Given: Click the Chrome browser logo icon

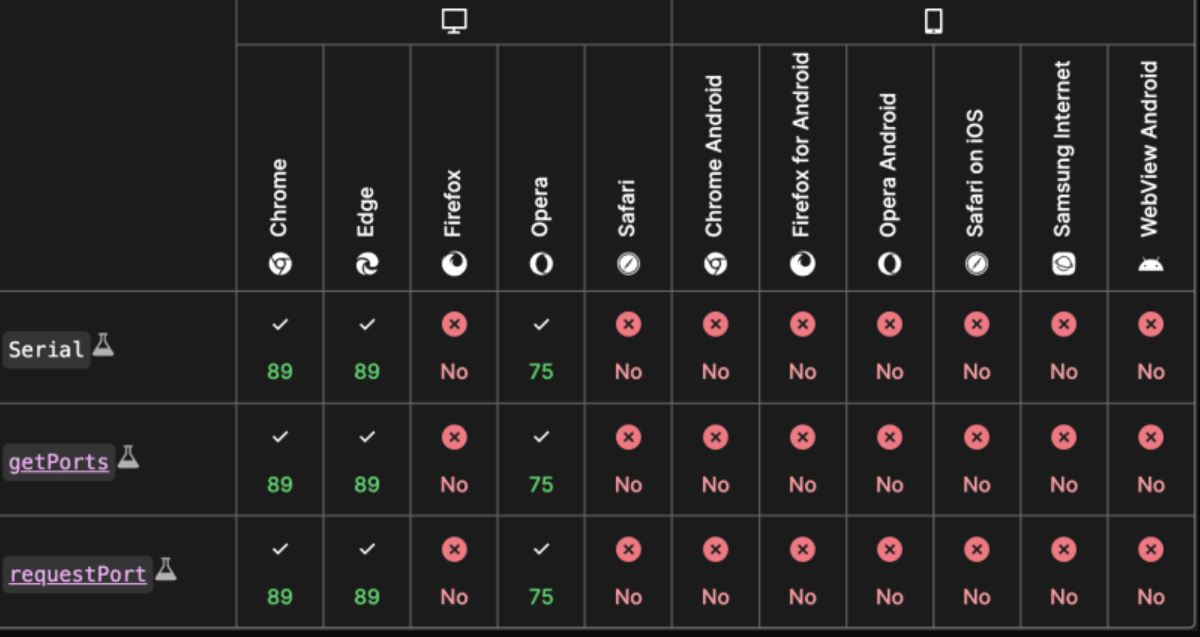Looking at the screenshot, I should (x=280, y=264).
